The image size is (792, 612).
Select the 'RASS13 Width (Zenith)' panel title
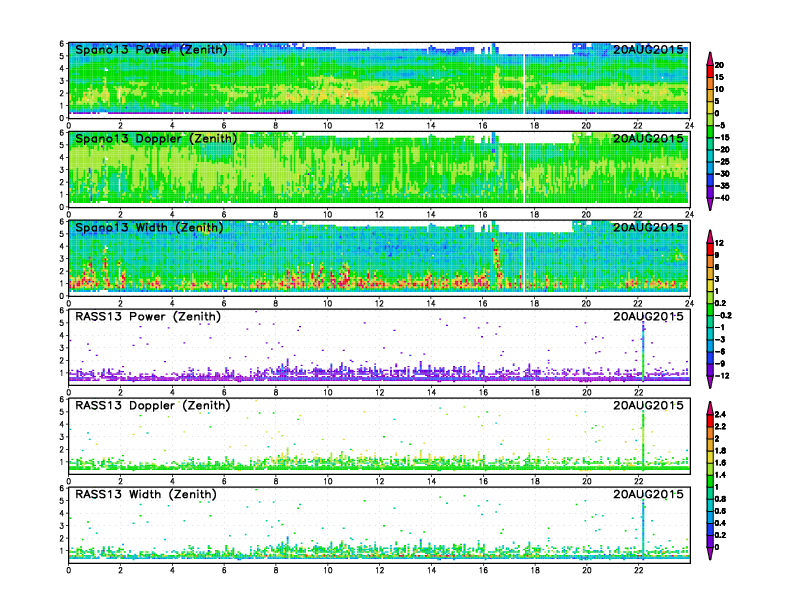point(145,494)
